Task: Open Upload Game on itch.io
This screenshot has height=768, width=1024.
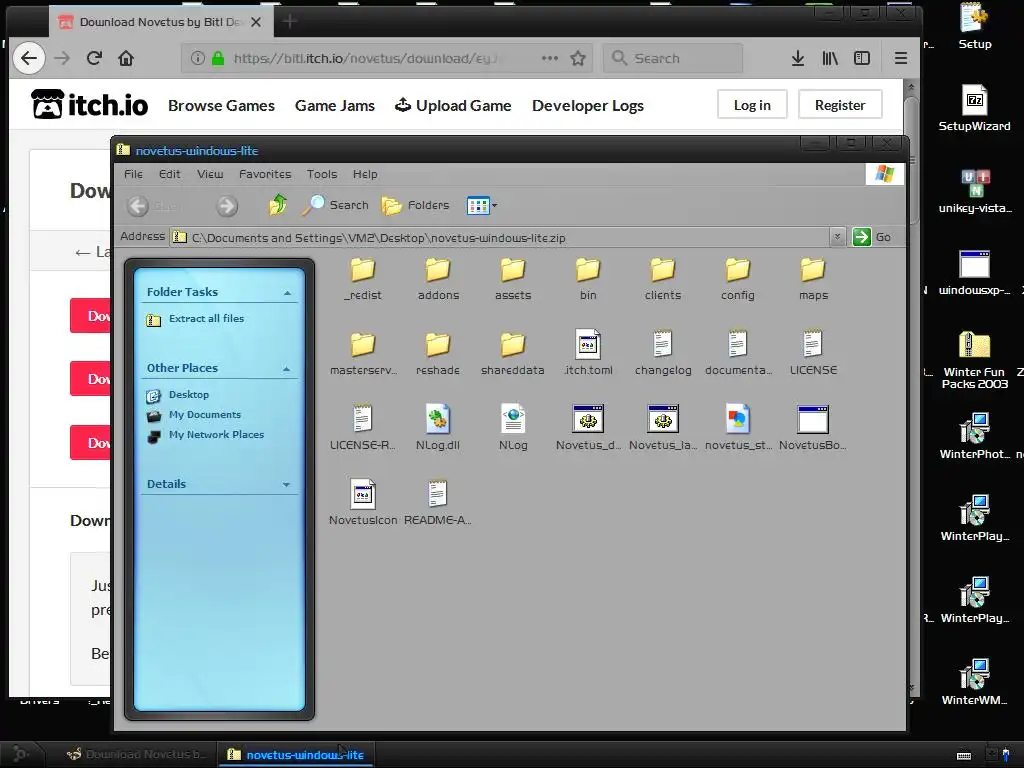Action: (x=453, y=106)
